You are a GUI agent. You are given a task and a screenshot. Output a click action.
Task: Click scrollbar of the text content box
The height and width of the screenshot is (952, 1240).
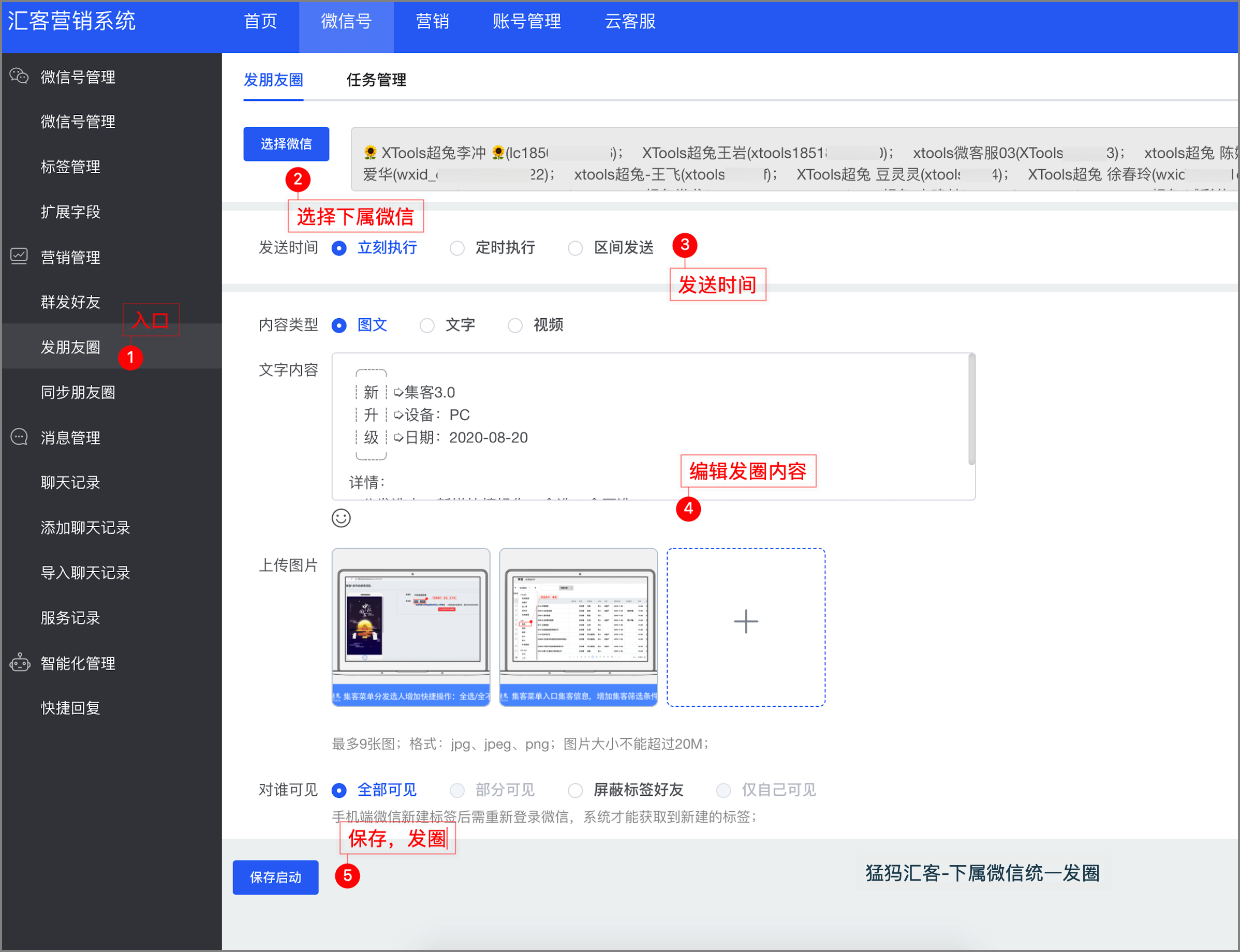(x=971, y=409)
